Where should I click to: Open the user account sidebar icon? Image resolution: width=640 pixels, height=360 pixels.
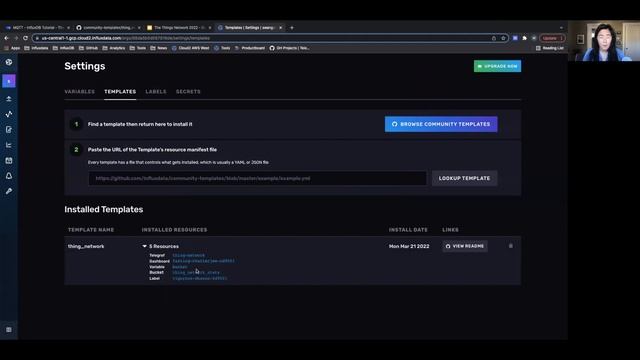[9, 81]
